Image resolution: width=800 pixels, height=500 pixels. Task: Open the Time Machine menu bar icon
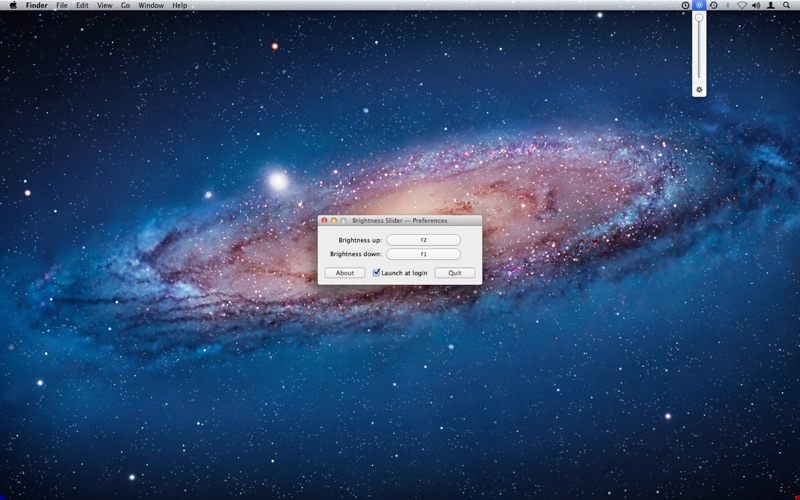tap(714, 5)
